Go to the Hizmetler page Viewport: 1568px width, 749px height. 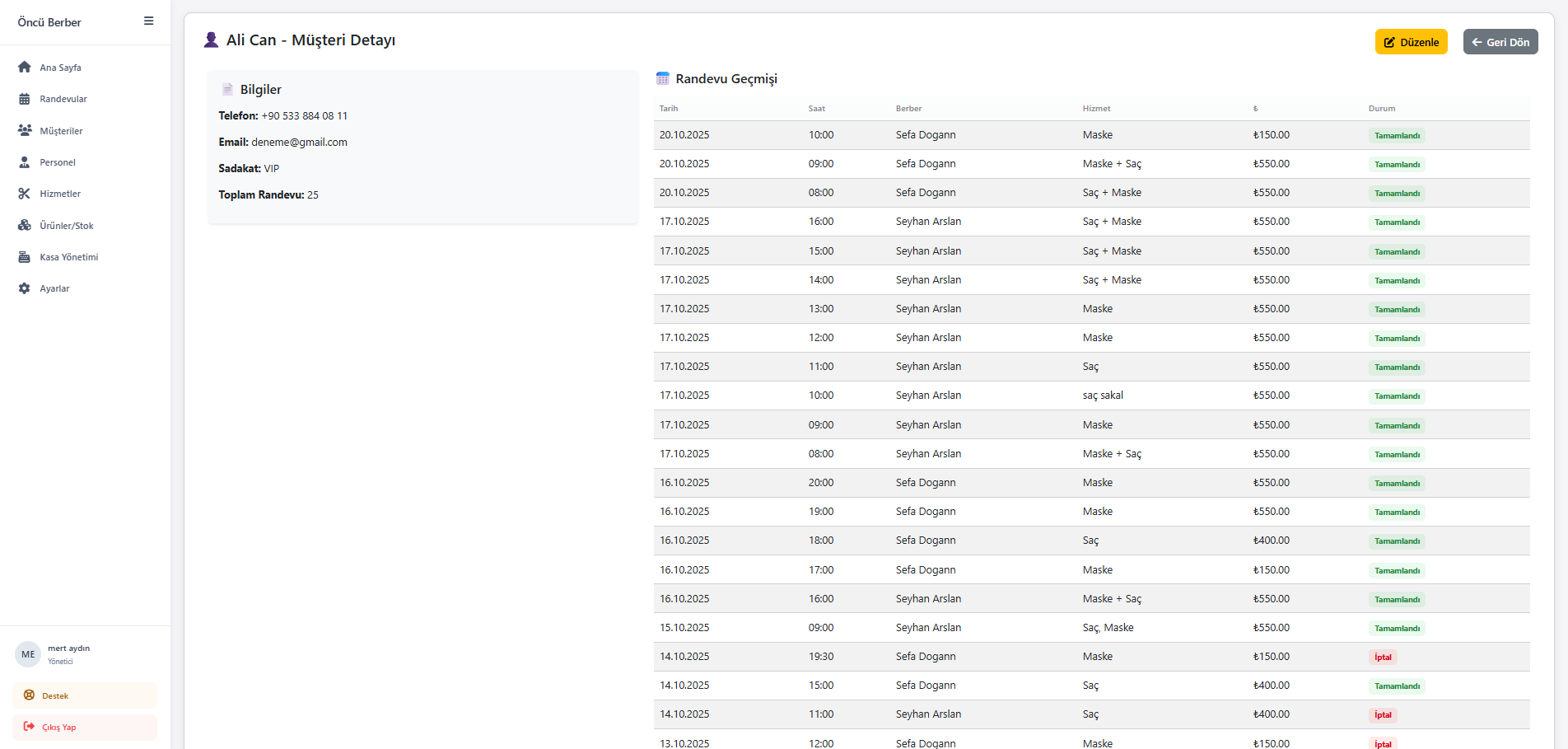60,194
